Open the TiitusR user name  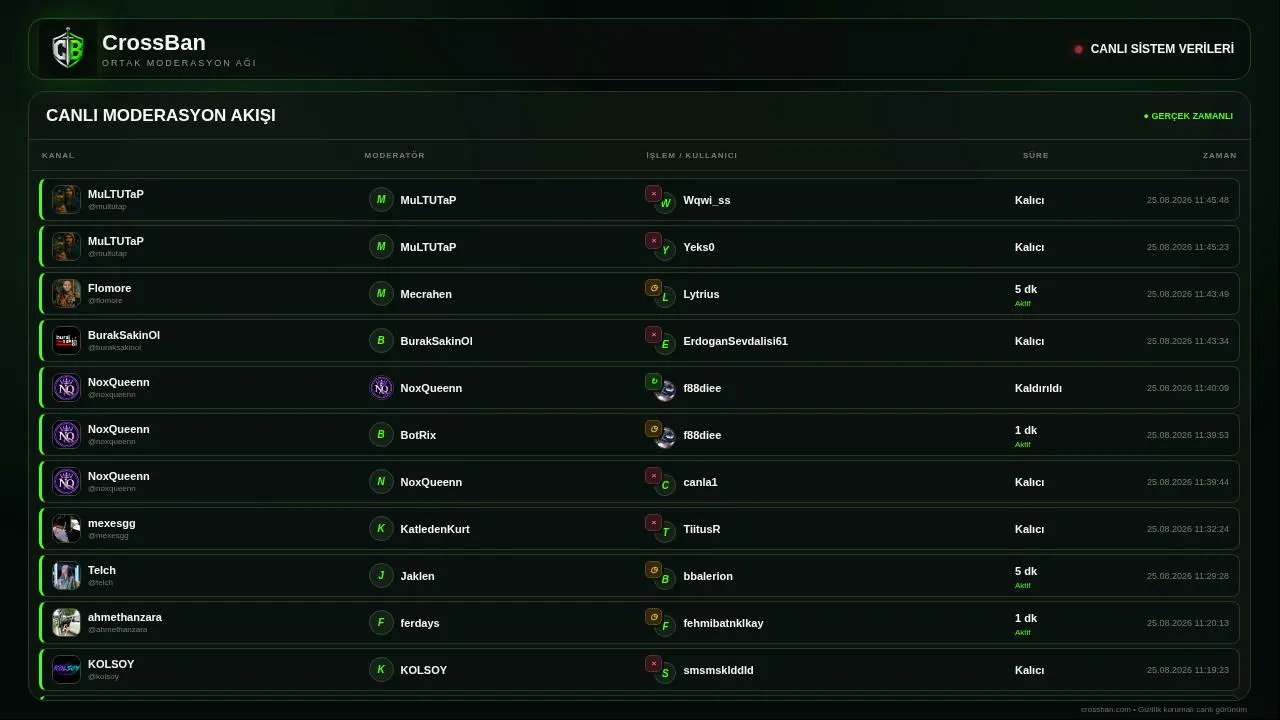tap(702, 529)
